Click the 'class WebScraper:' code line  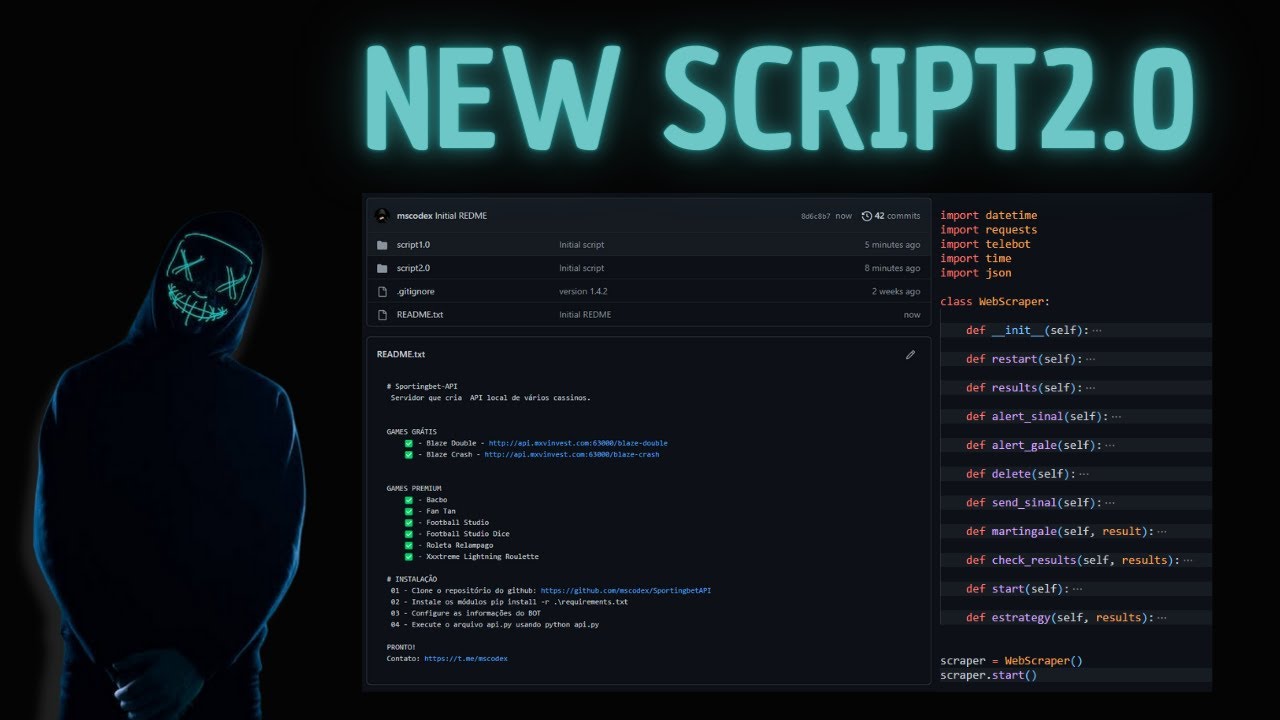click(995, 301)
